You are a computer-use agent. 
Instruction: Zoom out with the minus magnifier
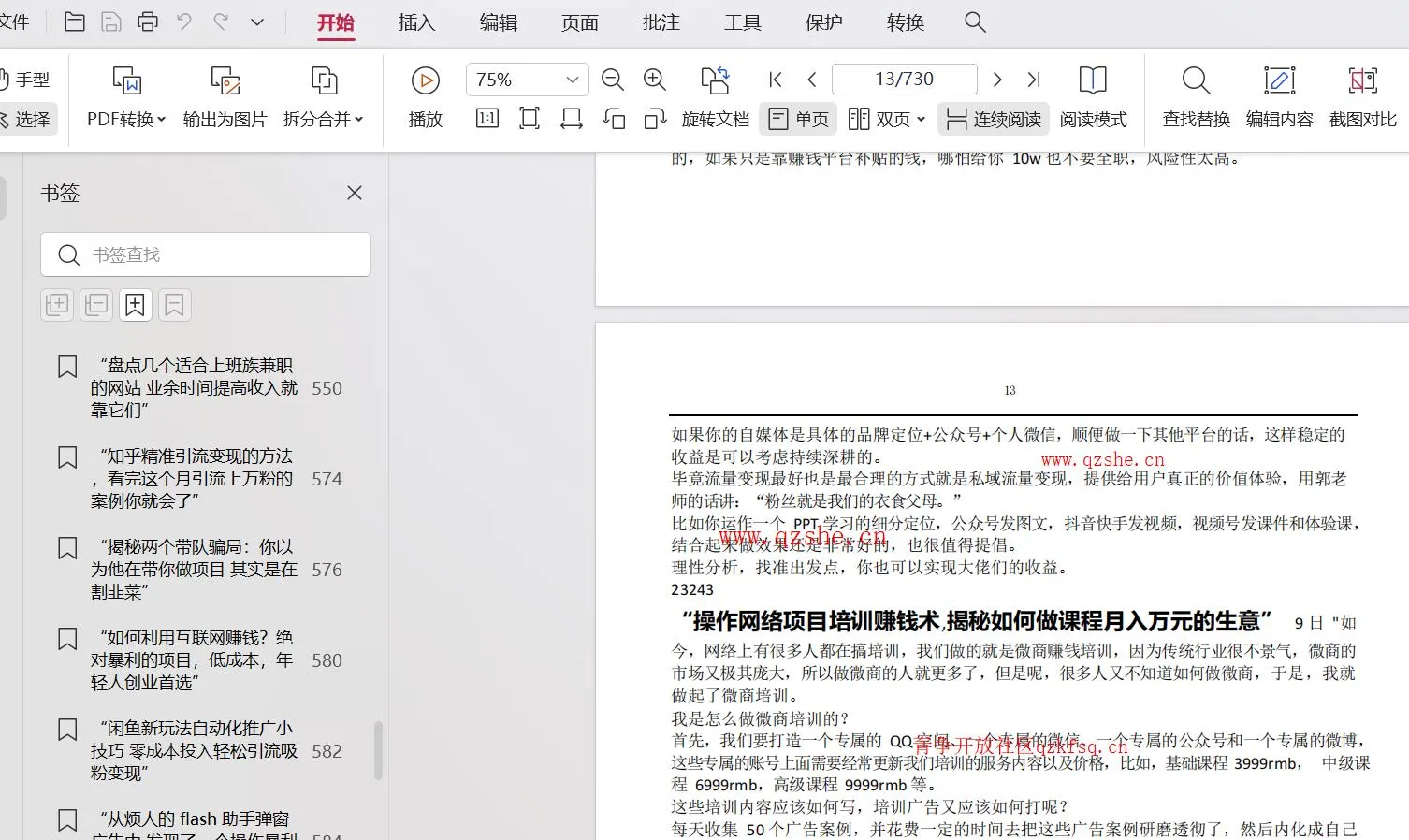click(x=613, y=80)
